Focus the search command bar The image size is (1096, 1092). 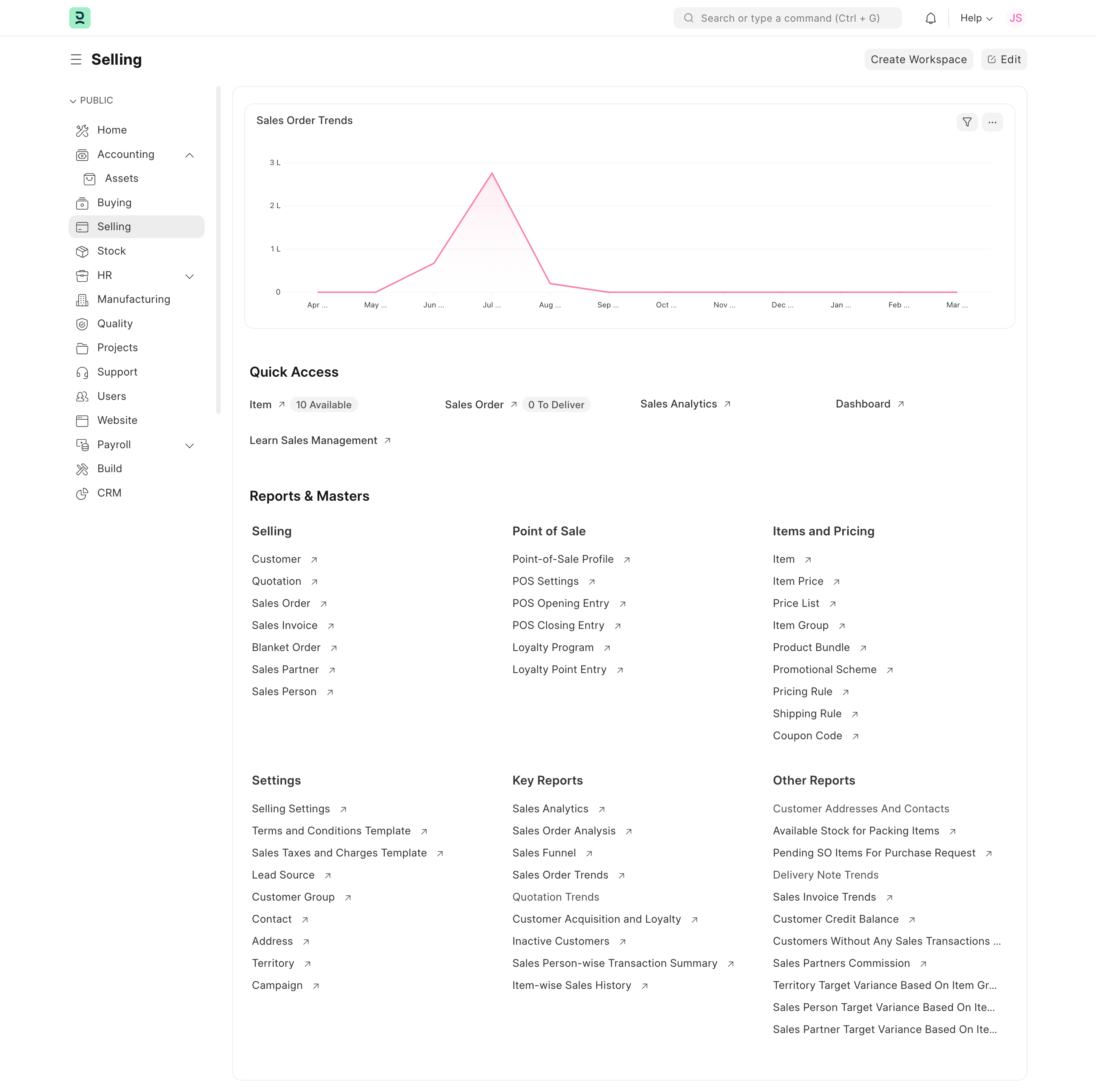(x=789, y=18)
